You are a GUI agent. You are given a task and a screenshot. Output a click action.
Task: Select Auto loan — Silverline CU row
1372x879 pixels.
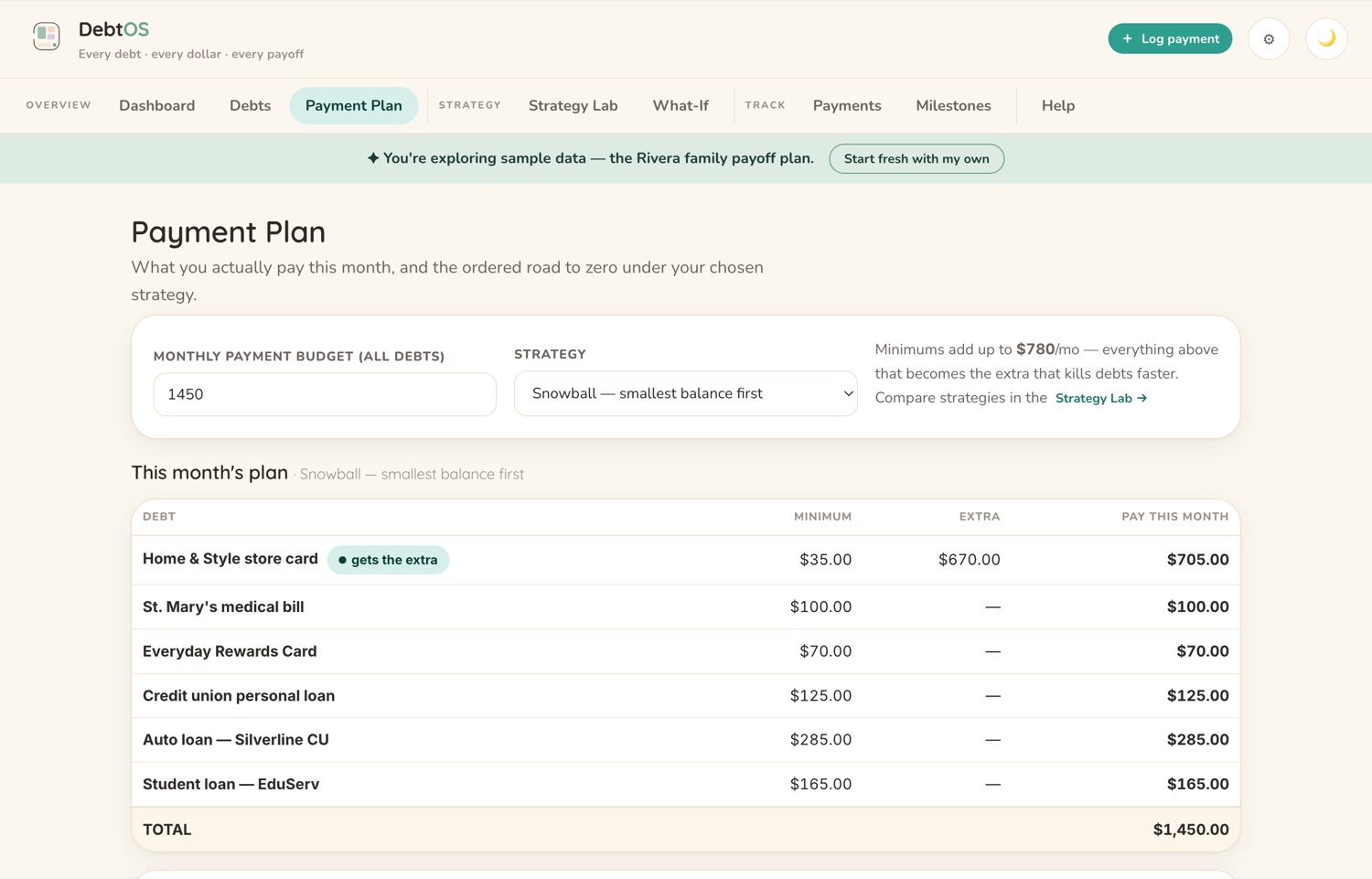(x=686, y=740)
